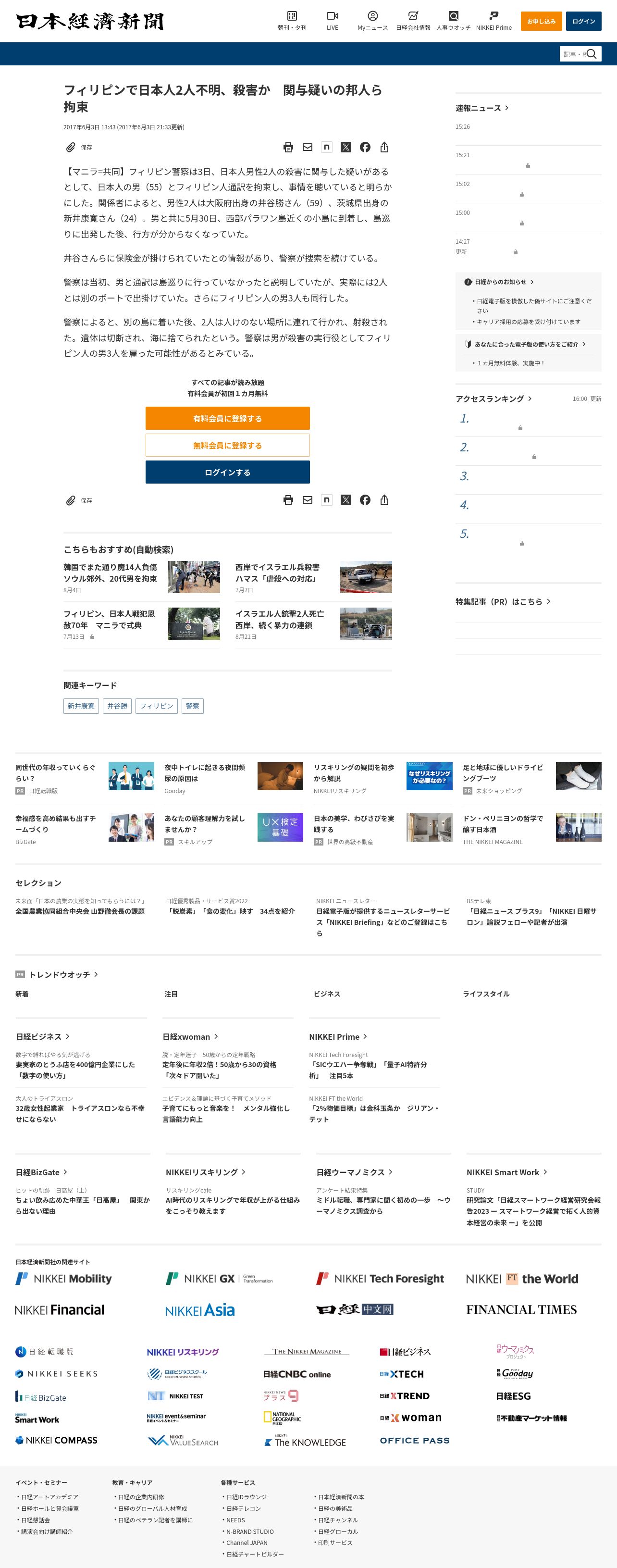Select the ライフスタイル trend tab
617x1568 pixels.
click(486, 994)
